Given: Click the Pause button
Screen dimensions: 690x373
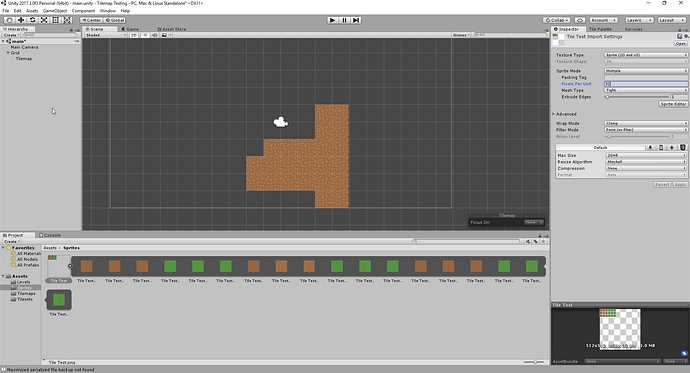Looking at the screenshot, I should tap(344, 20).
